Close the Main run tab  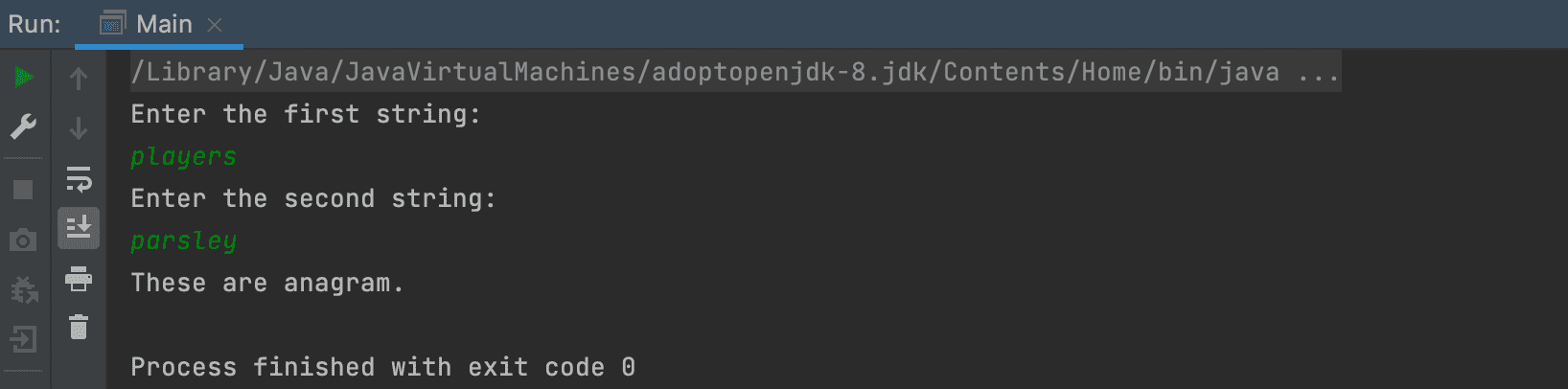(x=215, y=25)
